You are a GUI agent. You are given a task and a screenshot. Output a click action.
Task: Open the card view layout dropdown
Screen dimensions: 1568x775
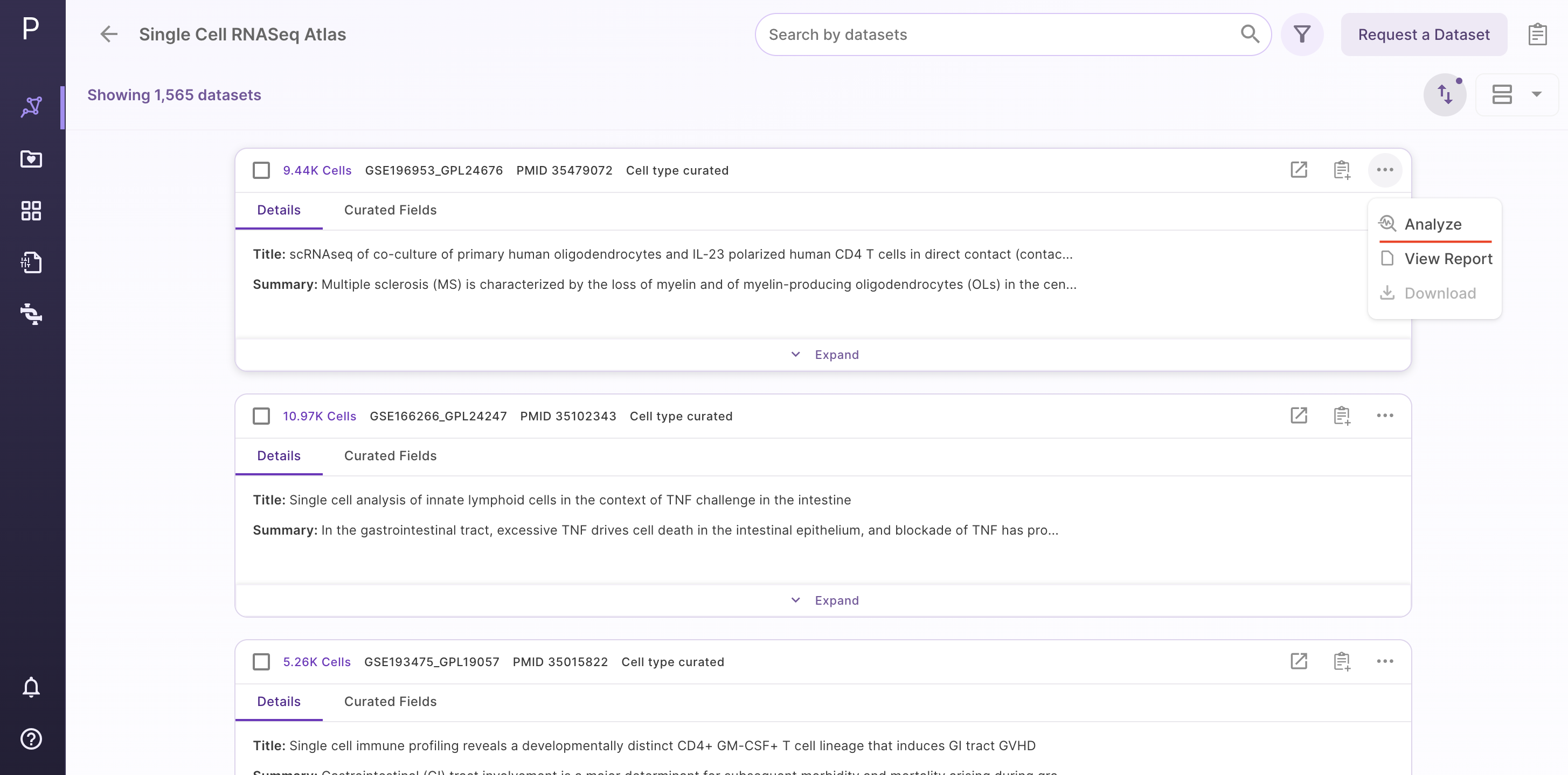[x=1516, y=94]
